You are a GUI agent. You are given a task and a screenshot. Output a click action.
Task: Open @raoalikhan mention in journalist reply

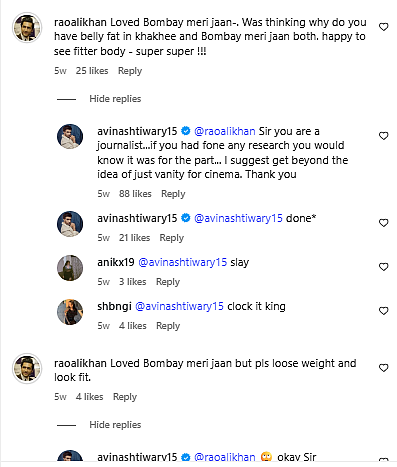coord(225,131)
